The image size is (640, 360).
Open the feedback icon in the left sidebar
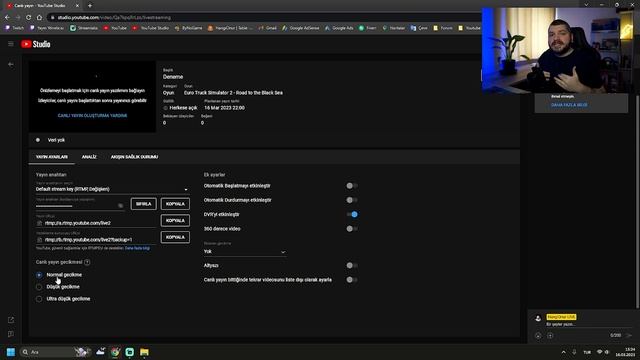11,334
